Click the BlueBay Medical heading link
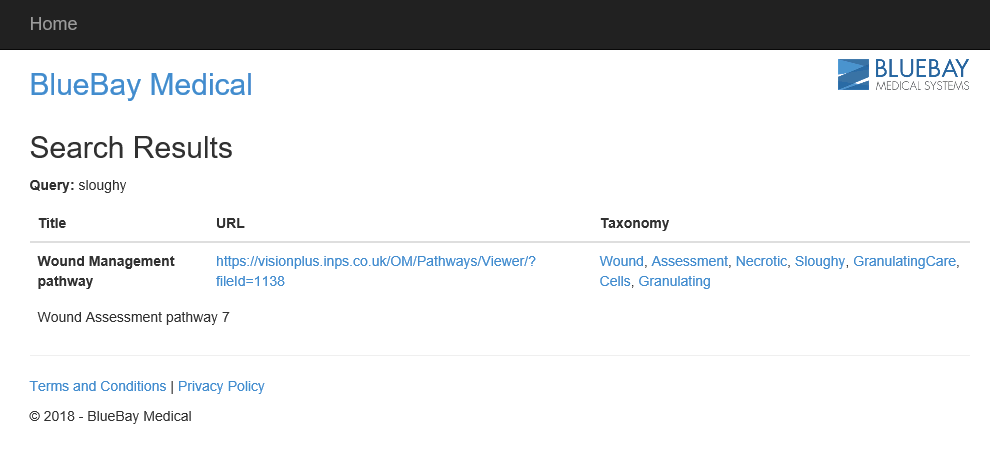 click(x=141, y=85)
